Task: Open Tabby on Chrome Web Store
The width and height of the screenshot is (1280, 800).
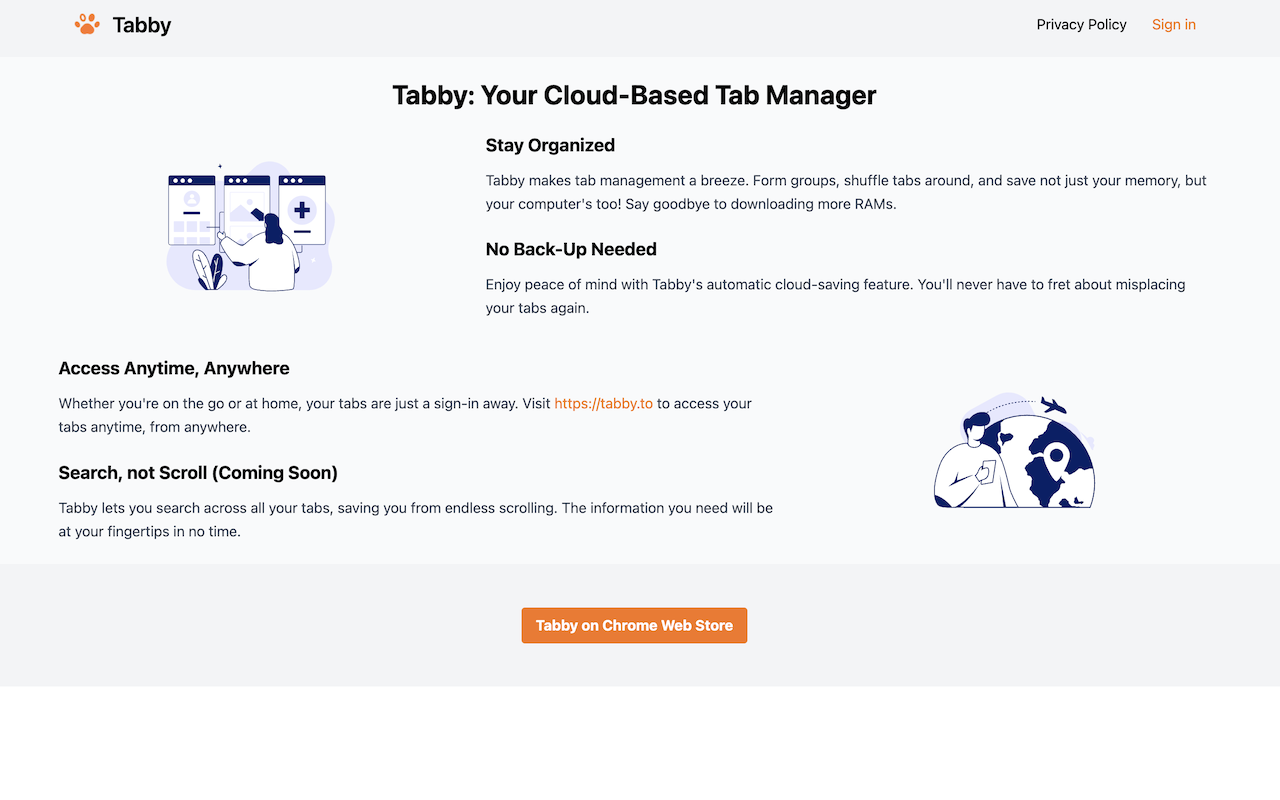Action: pos(634,625)
